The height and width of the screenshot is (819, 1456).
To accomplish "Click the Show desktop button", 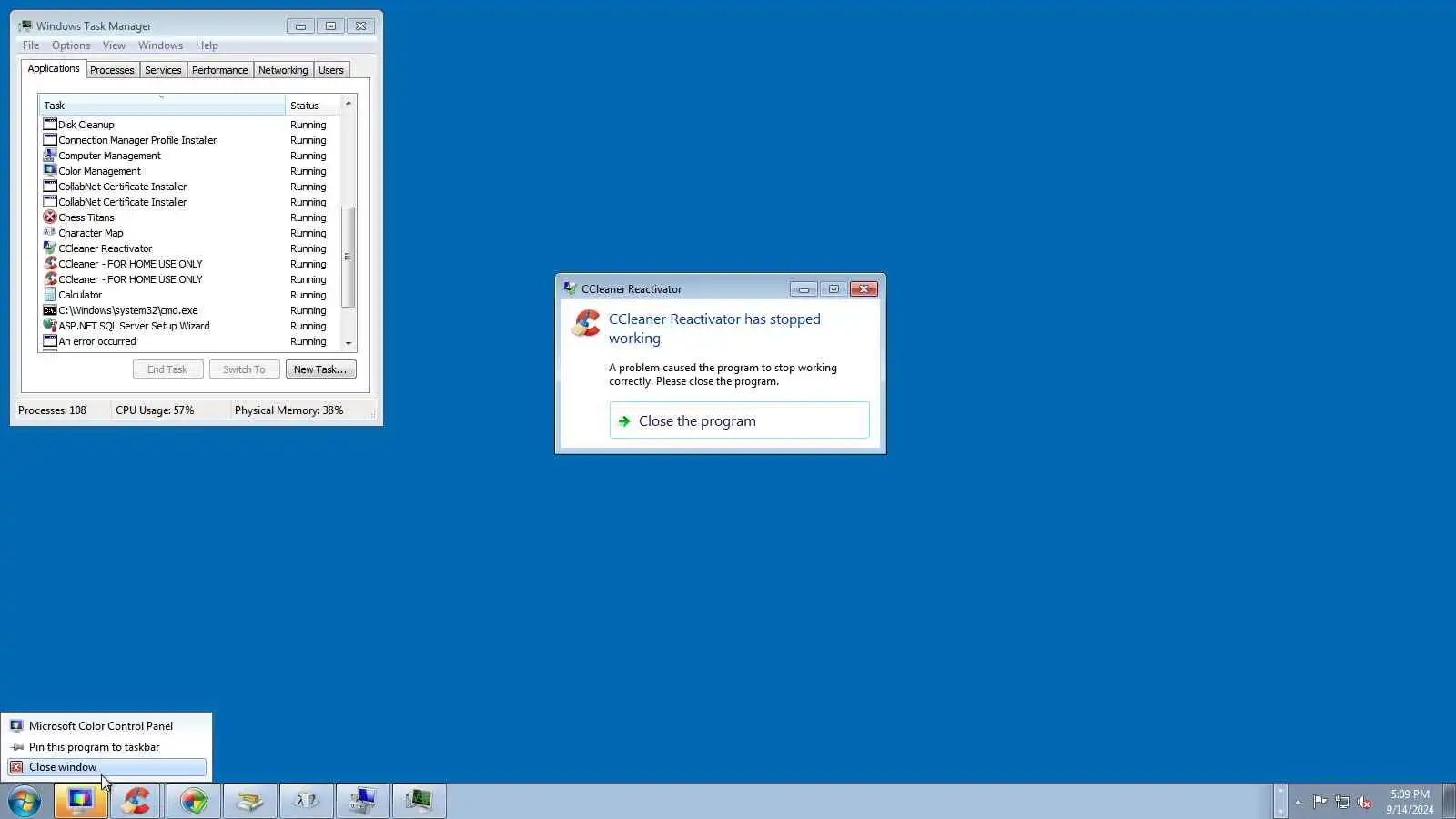I will click(x=1449, y=801).
